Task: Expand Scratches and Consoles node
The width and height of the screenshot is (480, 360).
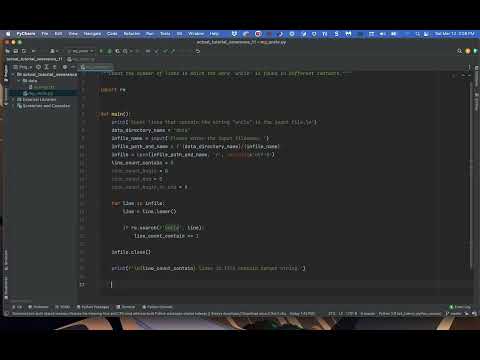Action: click(13, 106)
